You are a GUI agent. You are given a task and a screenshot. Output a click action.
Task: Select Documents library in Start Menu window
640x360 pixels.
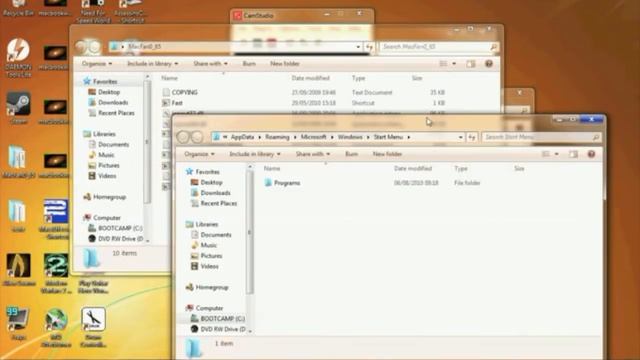(211, 235)
